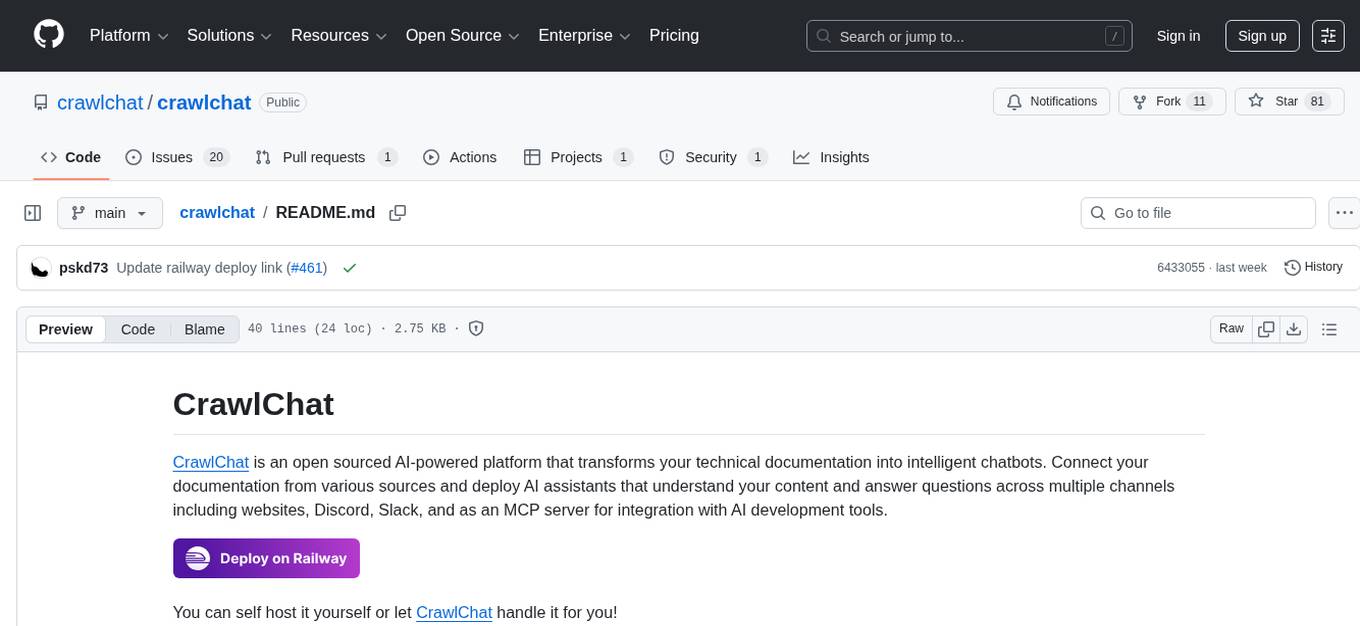The height and width of the screenshot is (626, 1360).
Task: Click the verified commit checkmark
Action: pyautogui.click(x=350, y=267)
